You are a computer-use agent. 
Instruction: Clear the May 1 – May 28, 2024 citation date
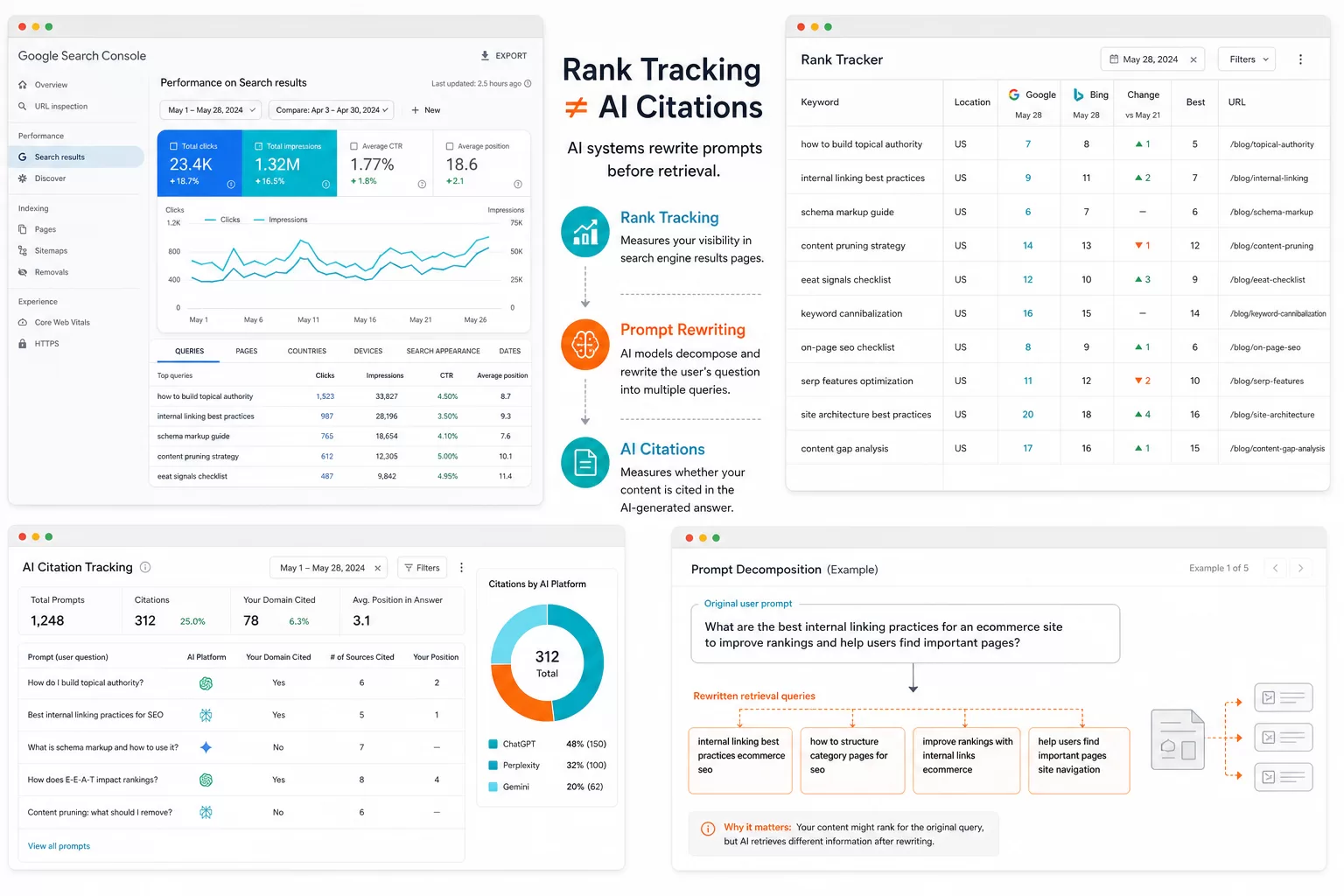coord(377,568)
